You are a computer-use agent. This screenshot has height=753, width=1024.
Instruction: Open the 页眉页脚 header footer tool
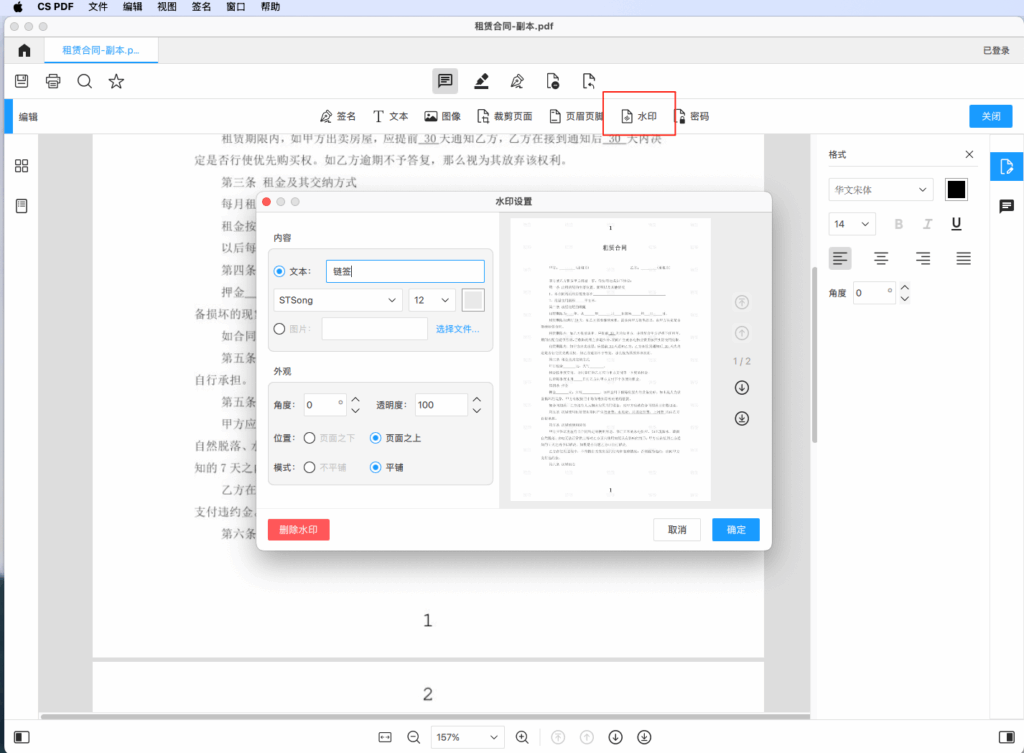[576, 116]
